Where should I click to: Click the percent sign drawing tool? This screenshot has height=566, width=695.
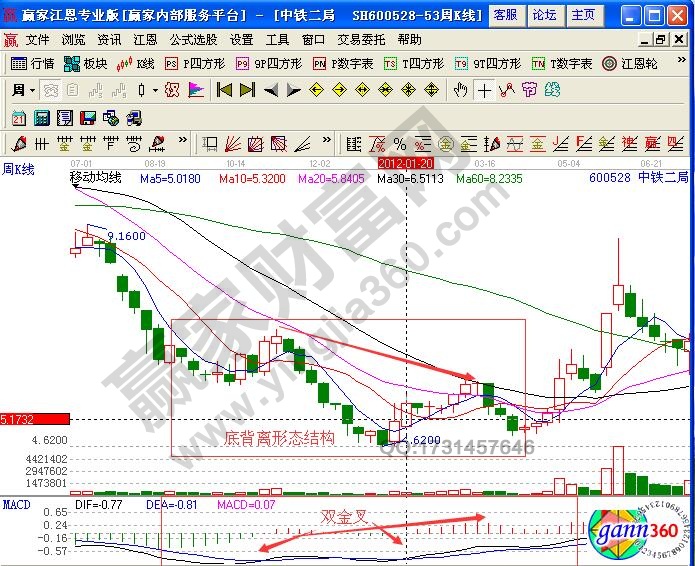pos(400,144)
